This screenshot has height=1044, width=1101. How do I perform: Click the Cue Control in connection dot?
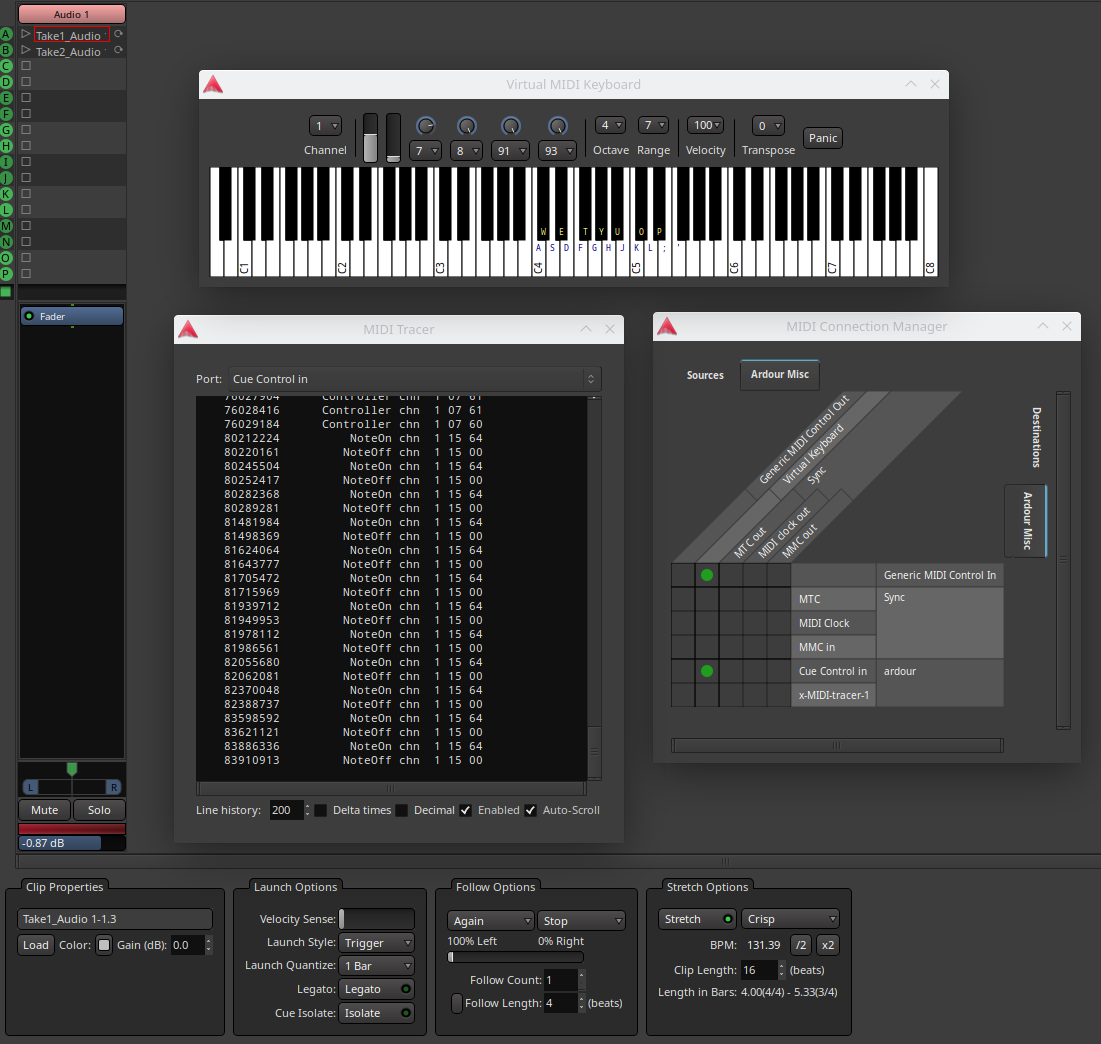click(707, 671)
